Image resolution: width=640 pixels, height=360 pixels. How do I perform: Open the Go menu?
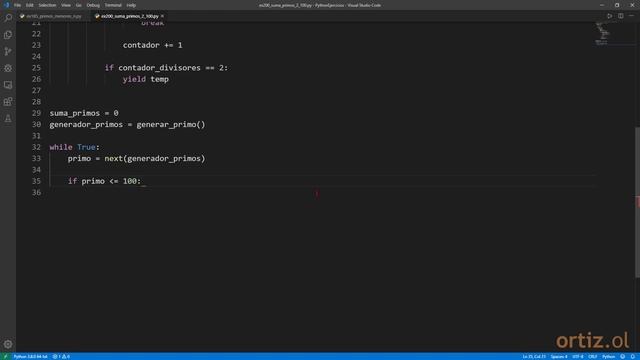click(78, 5)
